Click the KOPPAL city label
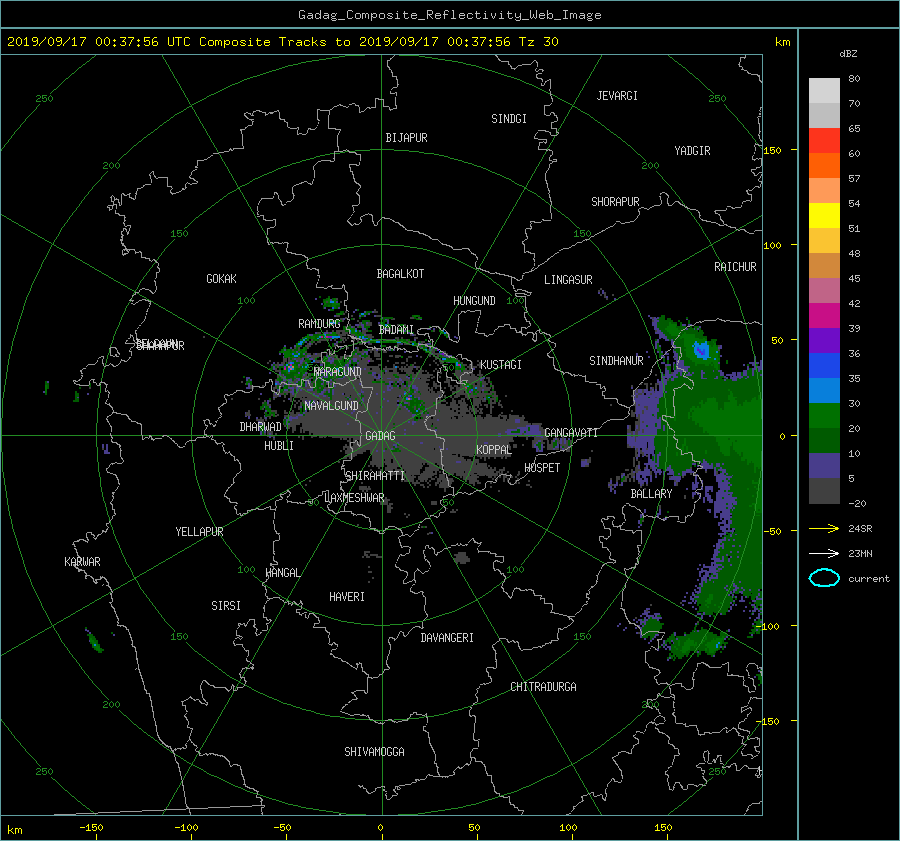This screenshot has width=900, height=841. [494, 449]
